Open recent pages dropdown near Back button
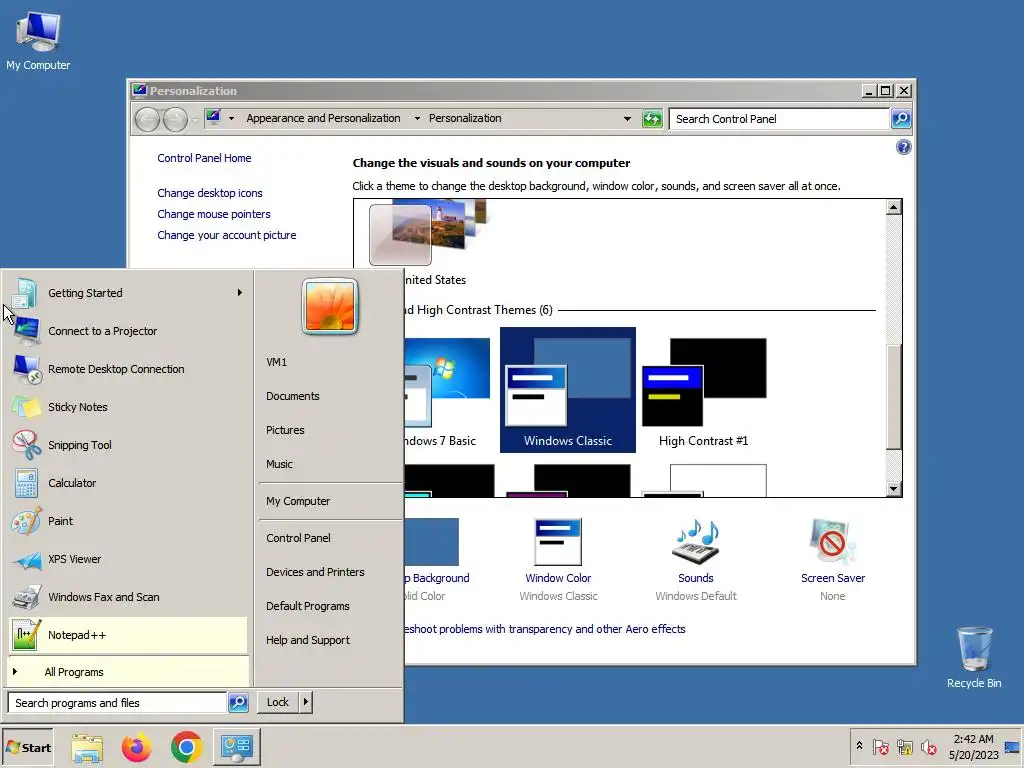The height and width of the screenshot is (768, 1024). (195, 120)
